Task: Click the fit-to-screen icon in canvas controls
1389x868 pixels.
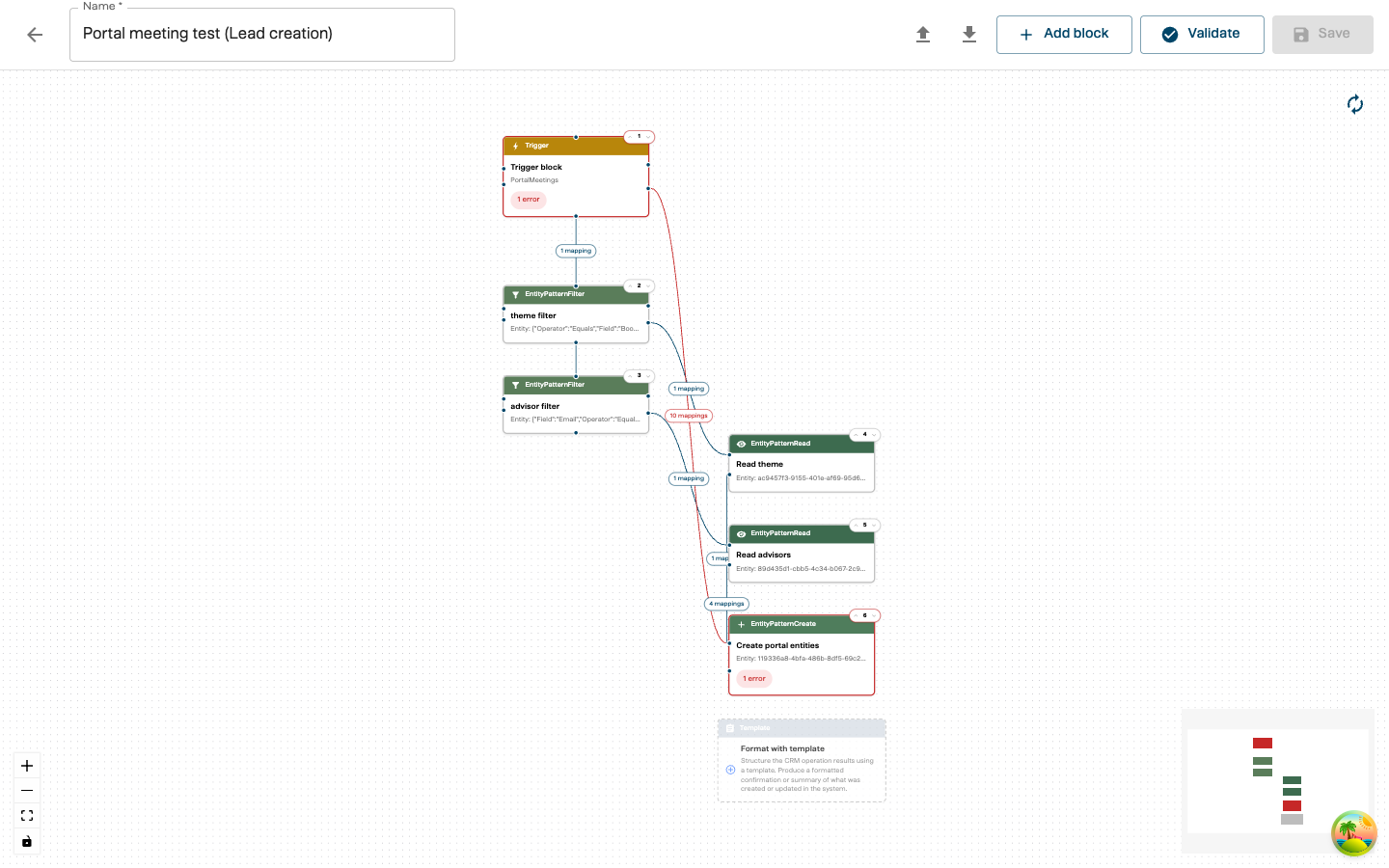Action: 27,815
